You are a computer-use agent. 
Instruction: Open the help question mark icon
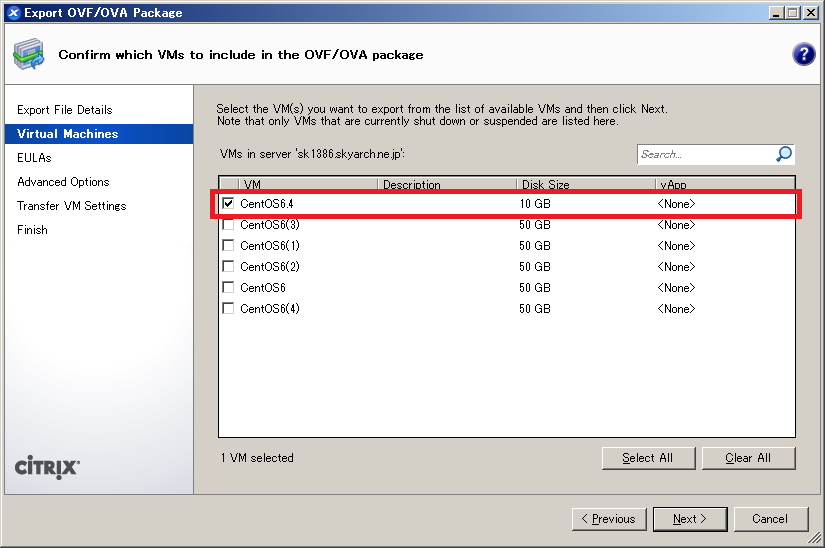[x=803, y=54]
